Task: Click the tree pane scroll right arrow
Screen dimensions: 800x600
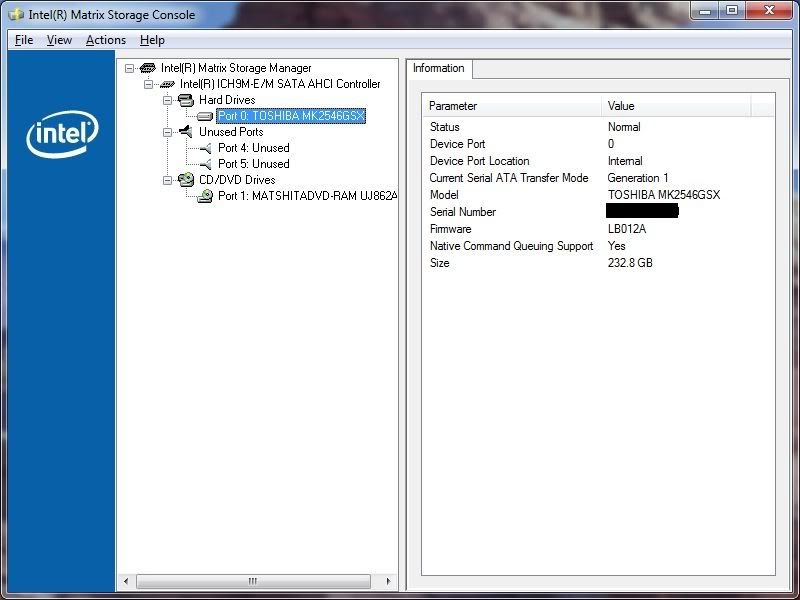Action: click(x=389, y=581)
